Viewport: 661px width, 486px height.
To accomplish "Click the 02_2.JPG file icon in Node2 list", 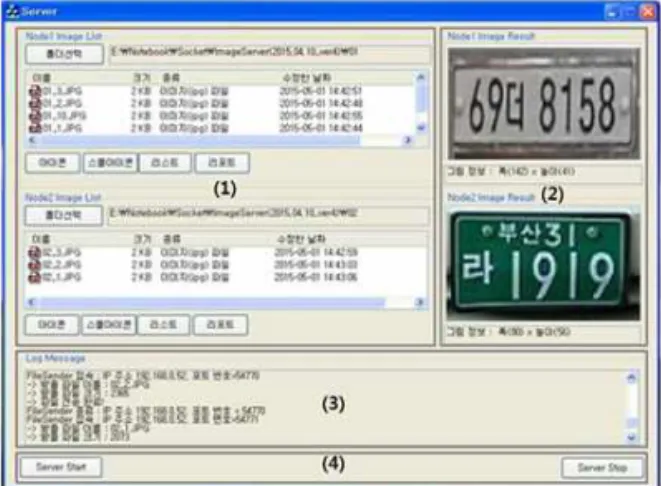I will click(x=34, y=265).
